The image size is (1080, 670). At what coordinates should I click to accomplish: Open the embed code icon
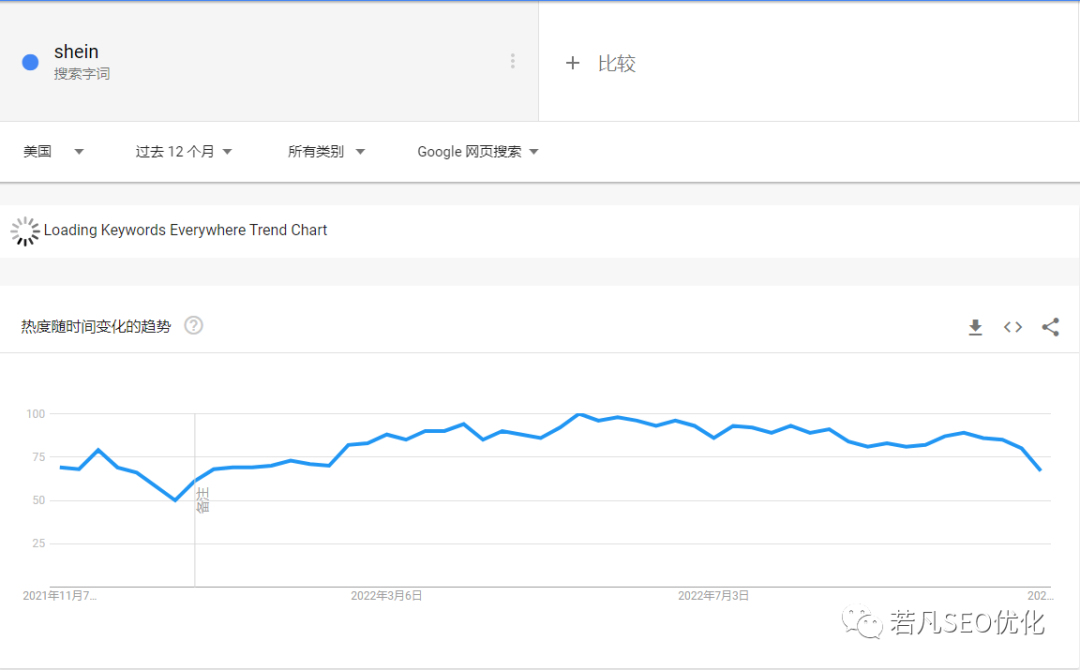tap(1013, 327)
